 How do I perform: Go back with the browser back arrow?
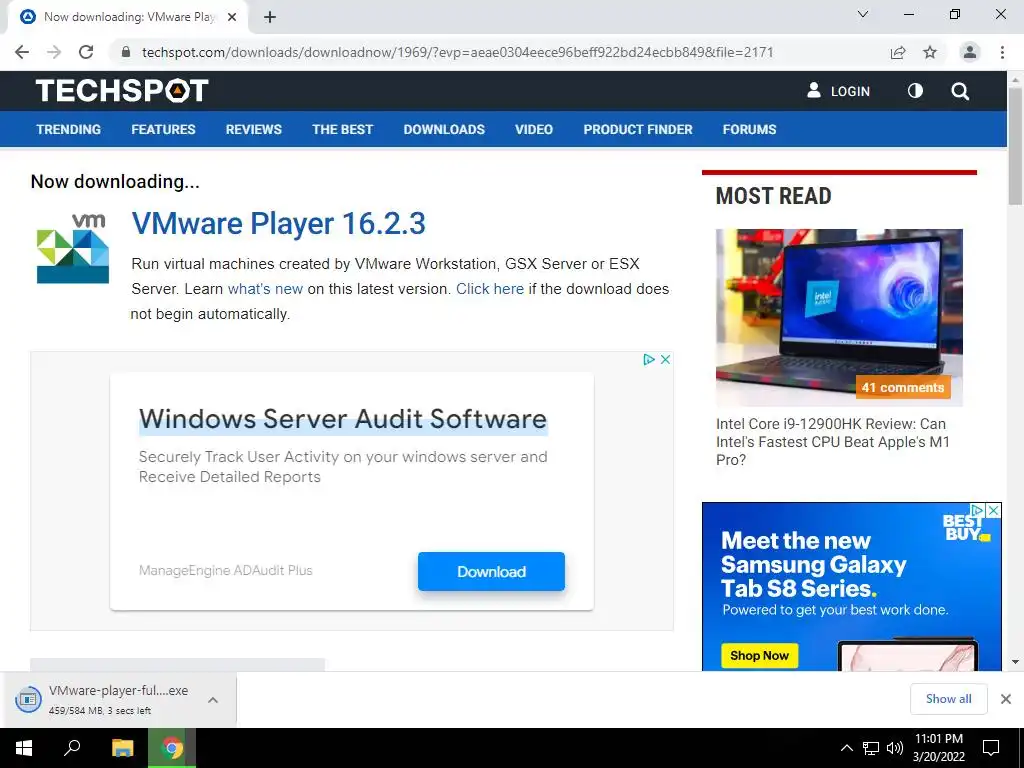coord(22,52)
